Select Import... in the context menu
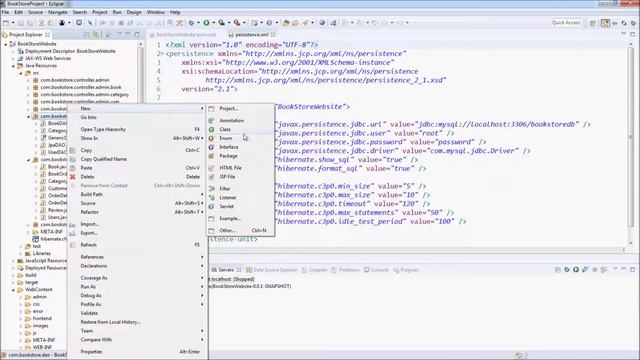 point(137,224)
